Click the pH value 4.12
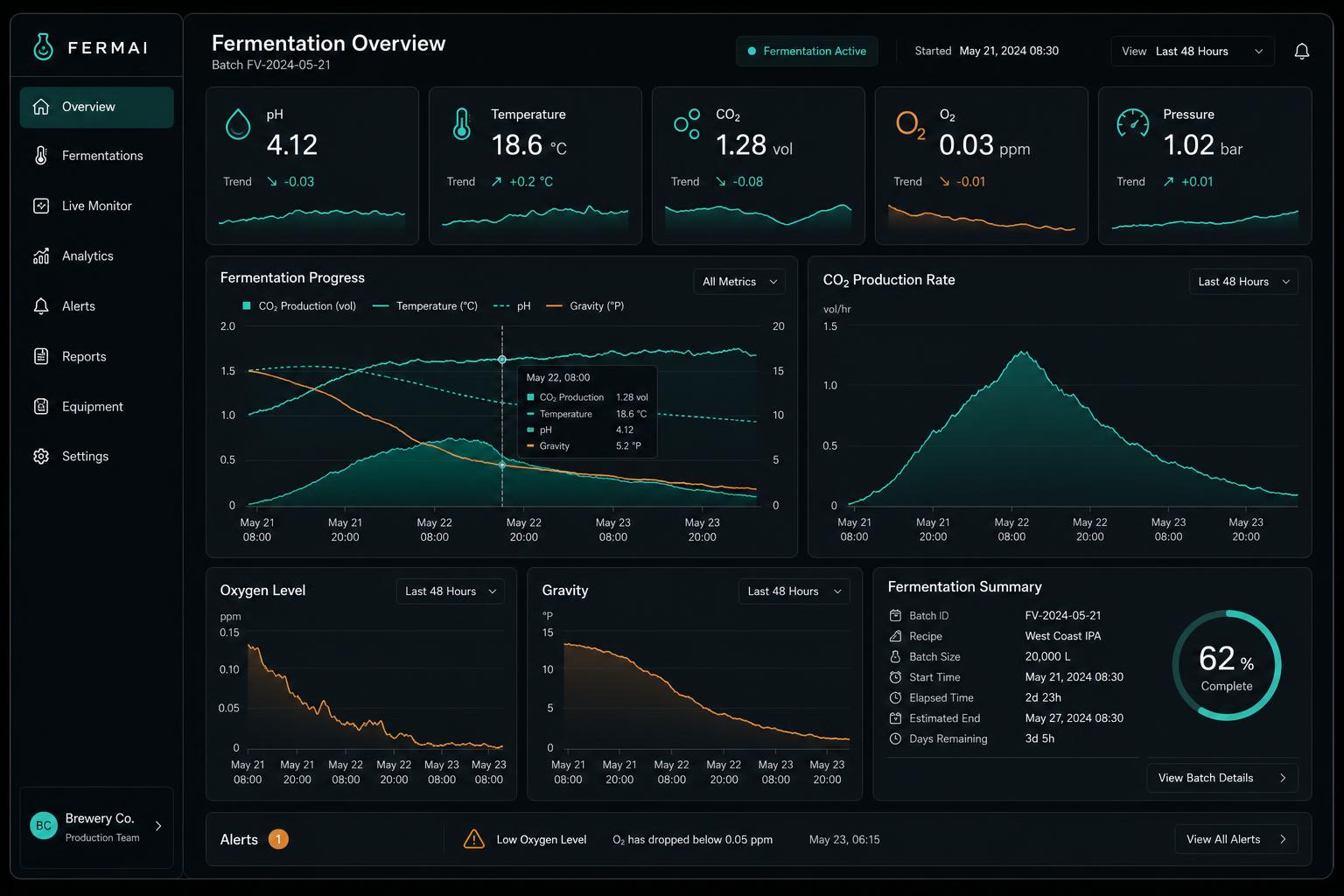This screenshot has height=896, width=1344. [292, 144]
